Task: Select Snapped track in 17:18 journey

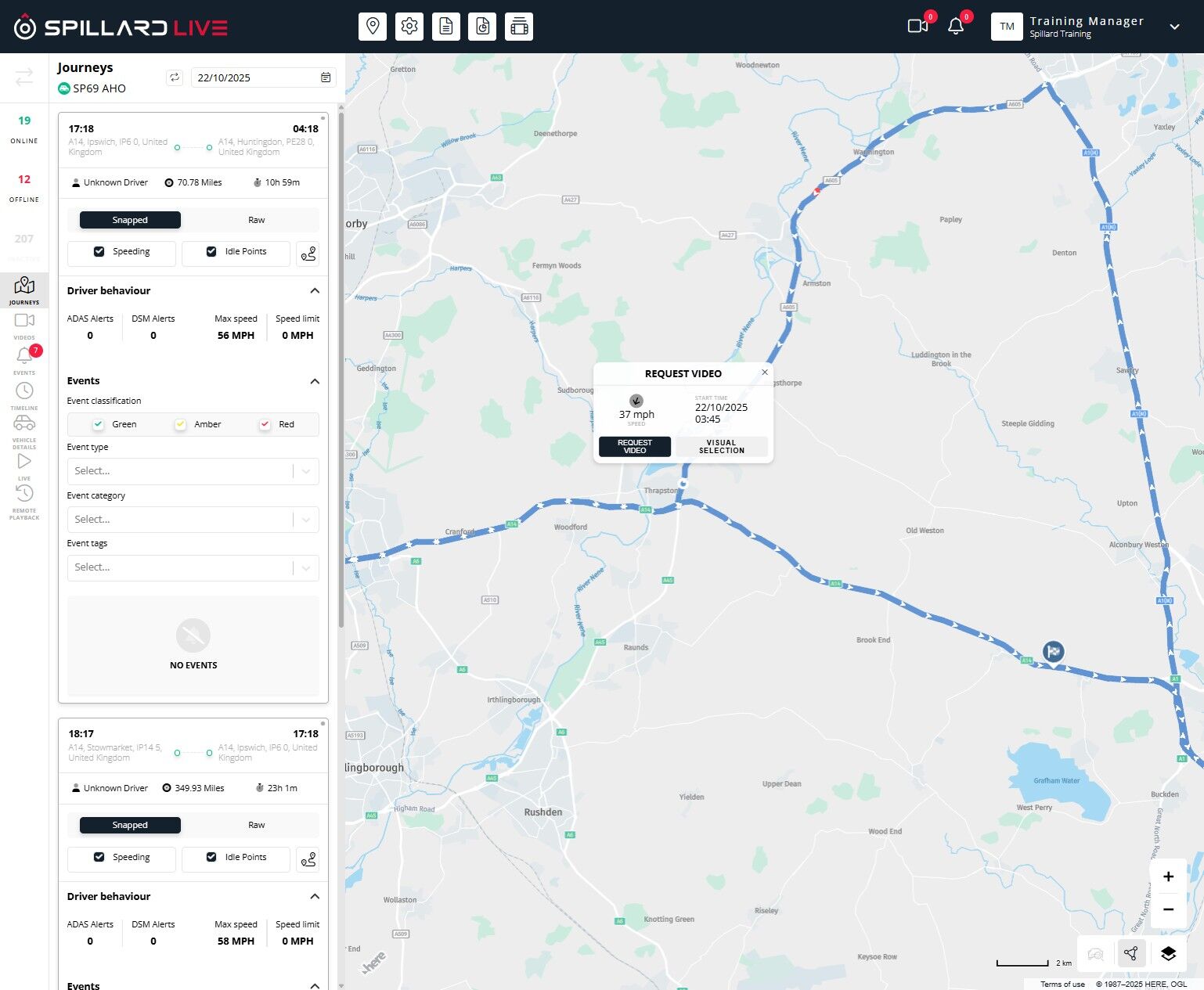Action: [130, 220]
